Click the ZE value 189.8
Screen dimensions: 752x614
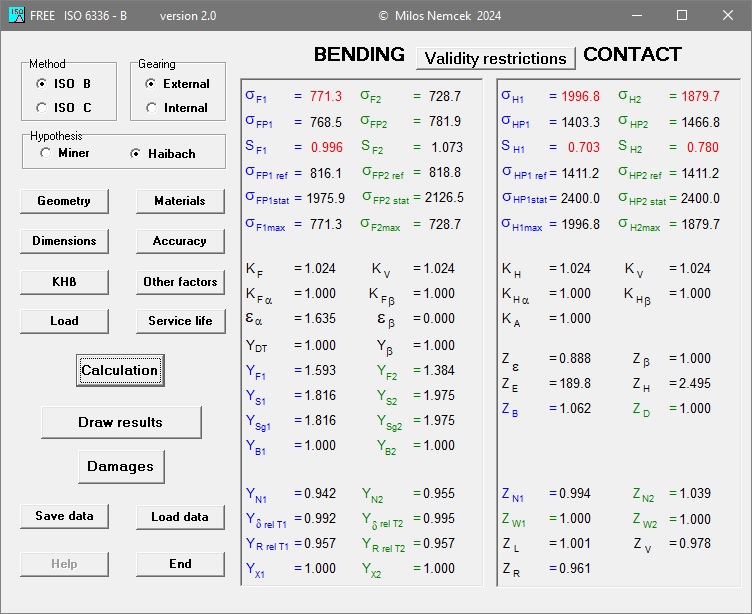(575, 383)
